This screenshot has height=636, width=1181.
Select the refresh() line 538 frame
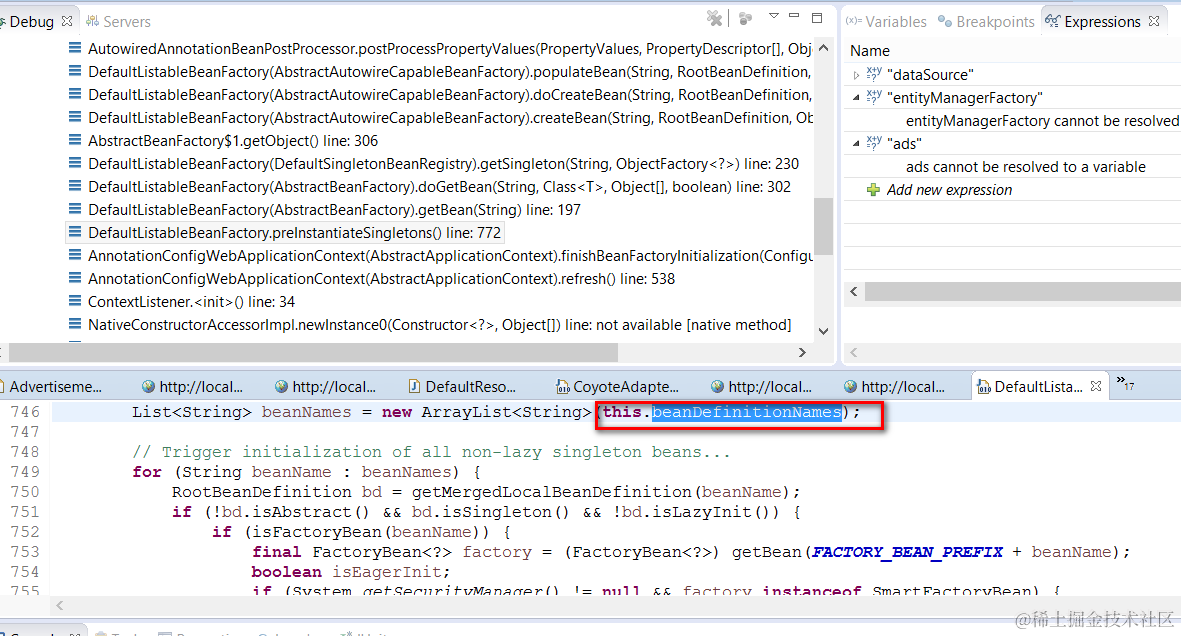(381, 279)
